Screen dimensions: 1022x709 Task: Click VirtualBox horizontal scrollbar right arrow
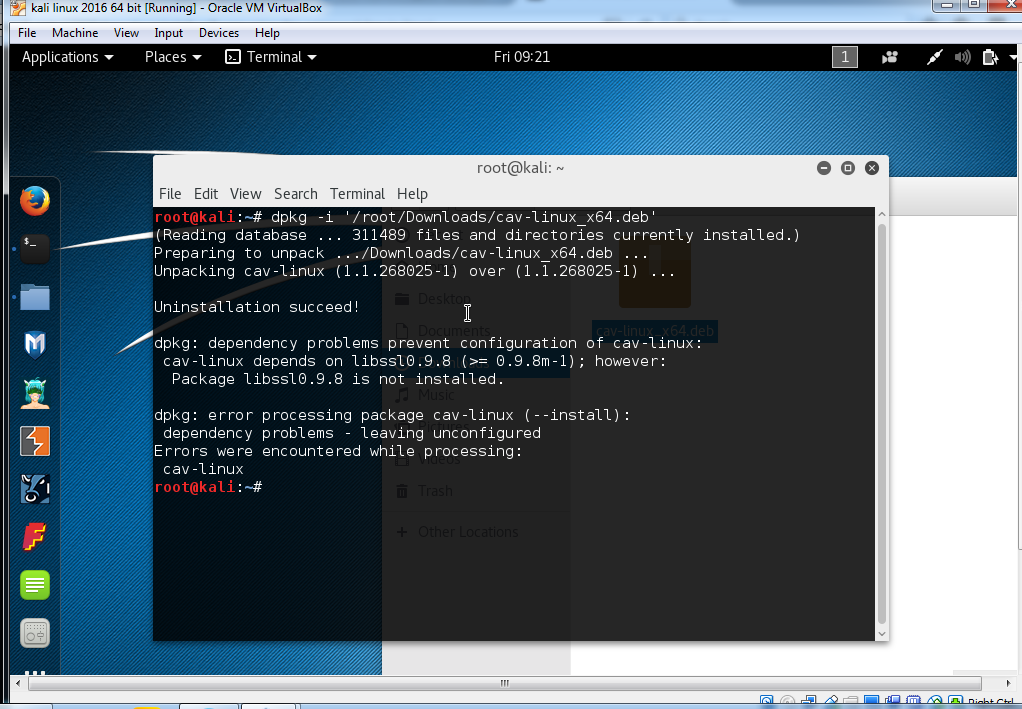tap(1008, 684)
